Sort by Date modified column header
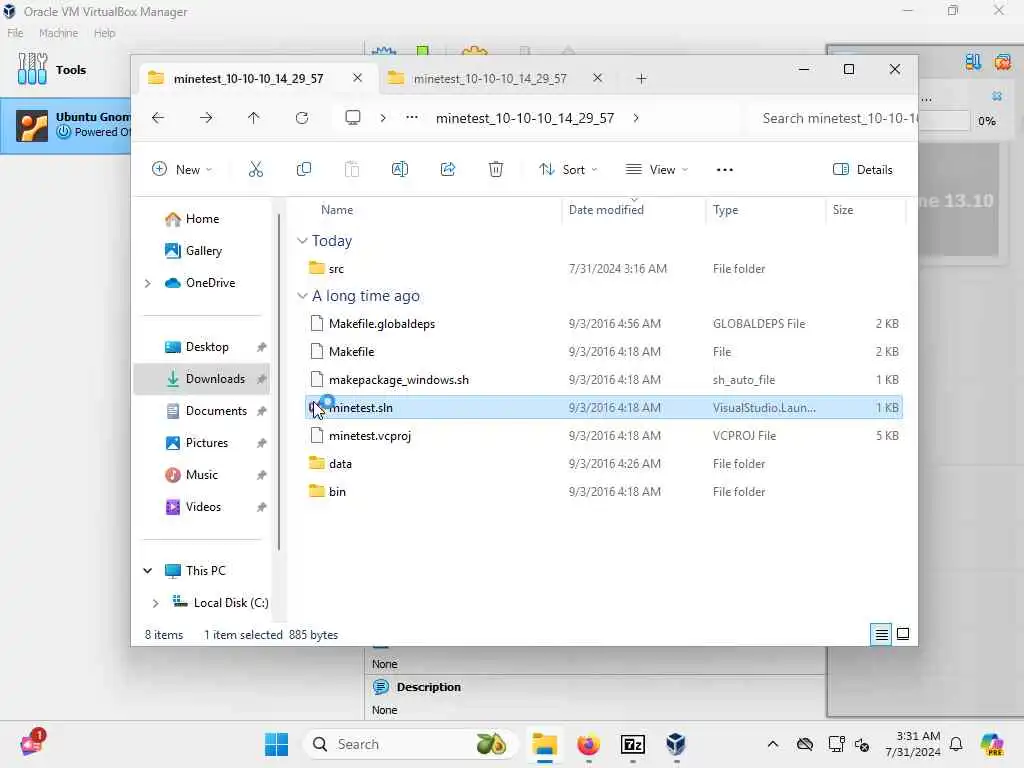 [606, 210]
